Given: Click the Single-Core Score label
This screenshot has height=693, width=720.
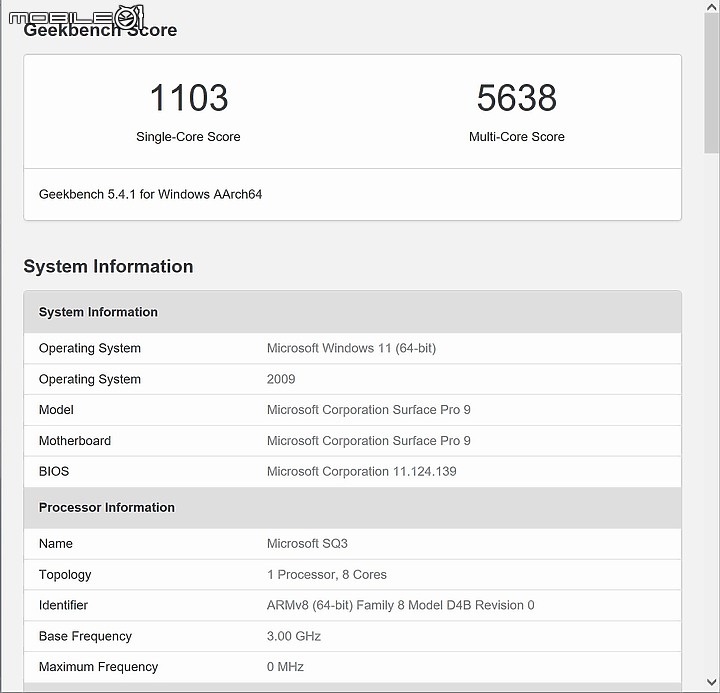Looking at the screenshot, I should [x=188, y=137].
